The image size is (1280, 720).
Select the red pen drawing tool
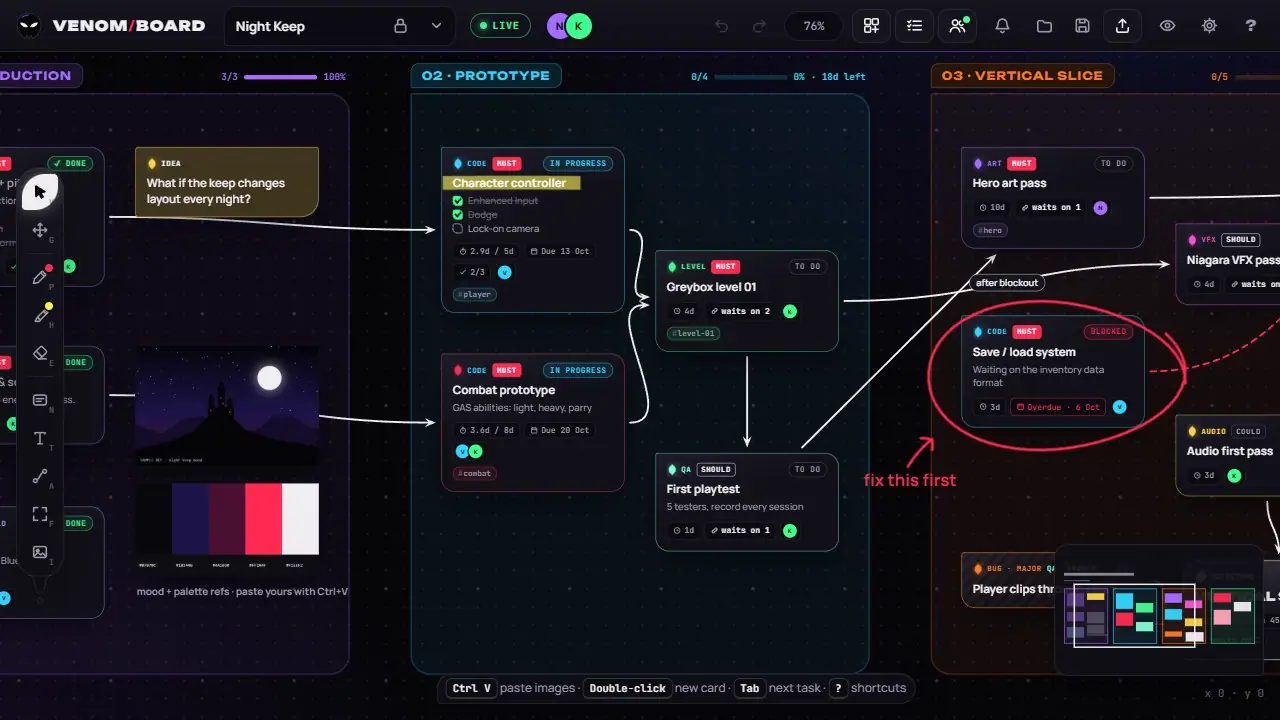pyautogui.click(x=40, y=276)
